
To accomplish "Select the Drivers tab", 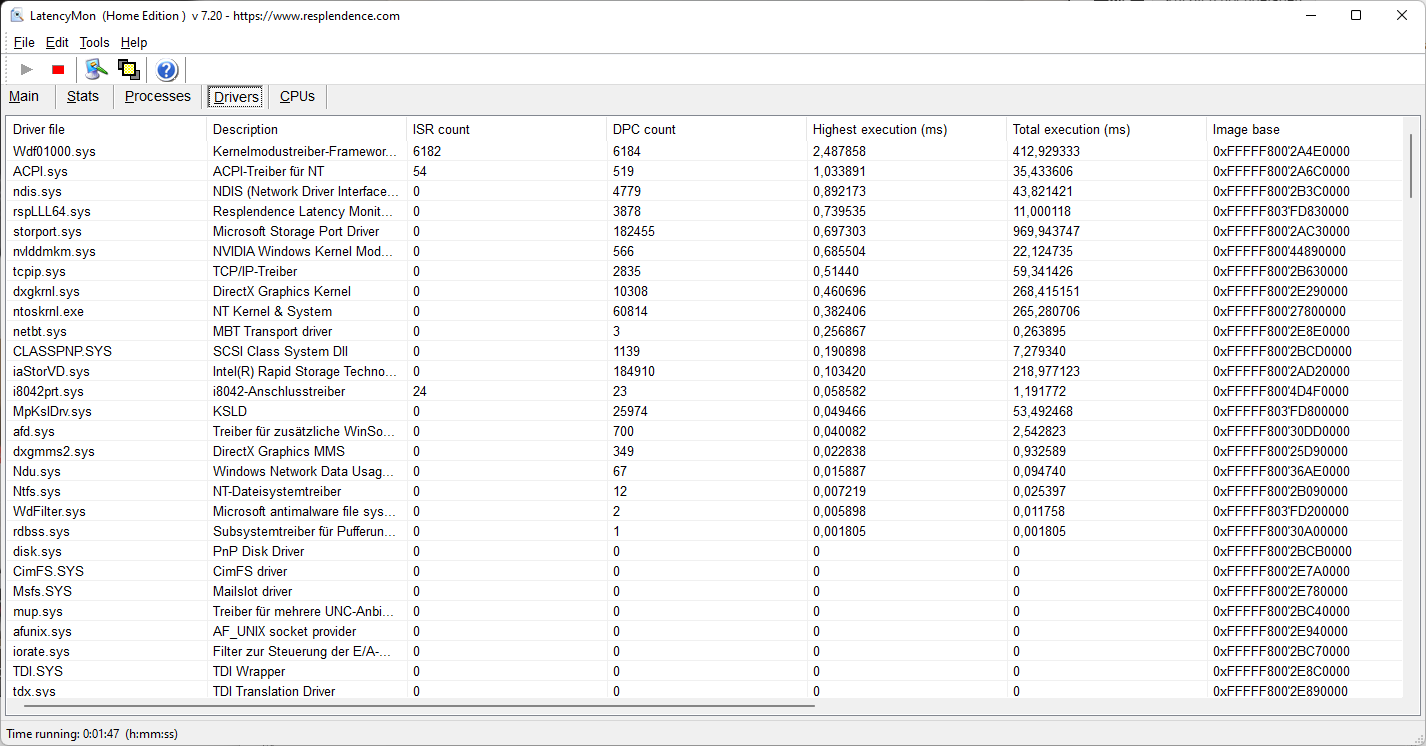I will [237, 97].
